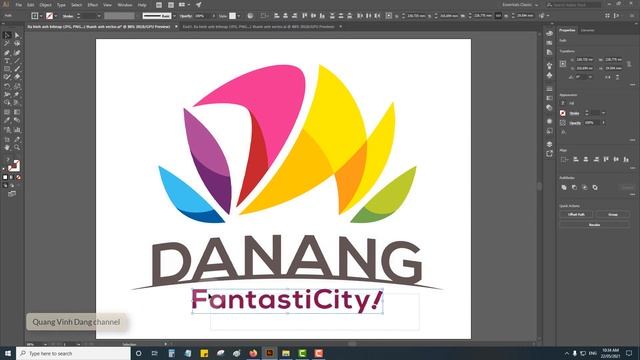Click GPU performance rocket icon

198,4
